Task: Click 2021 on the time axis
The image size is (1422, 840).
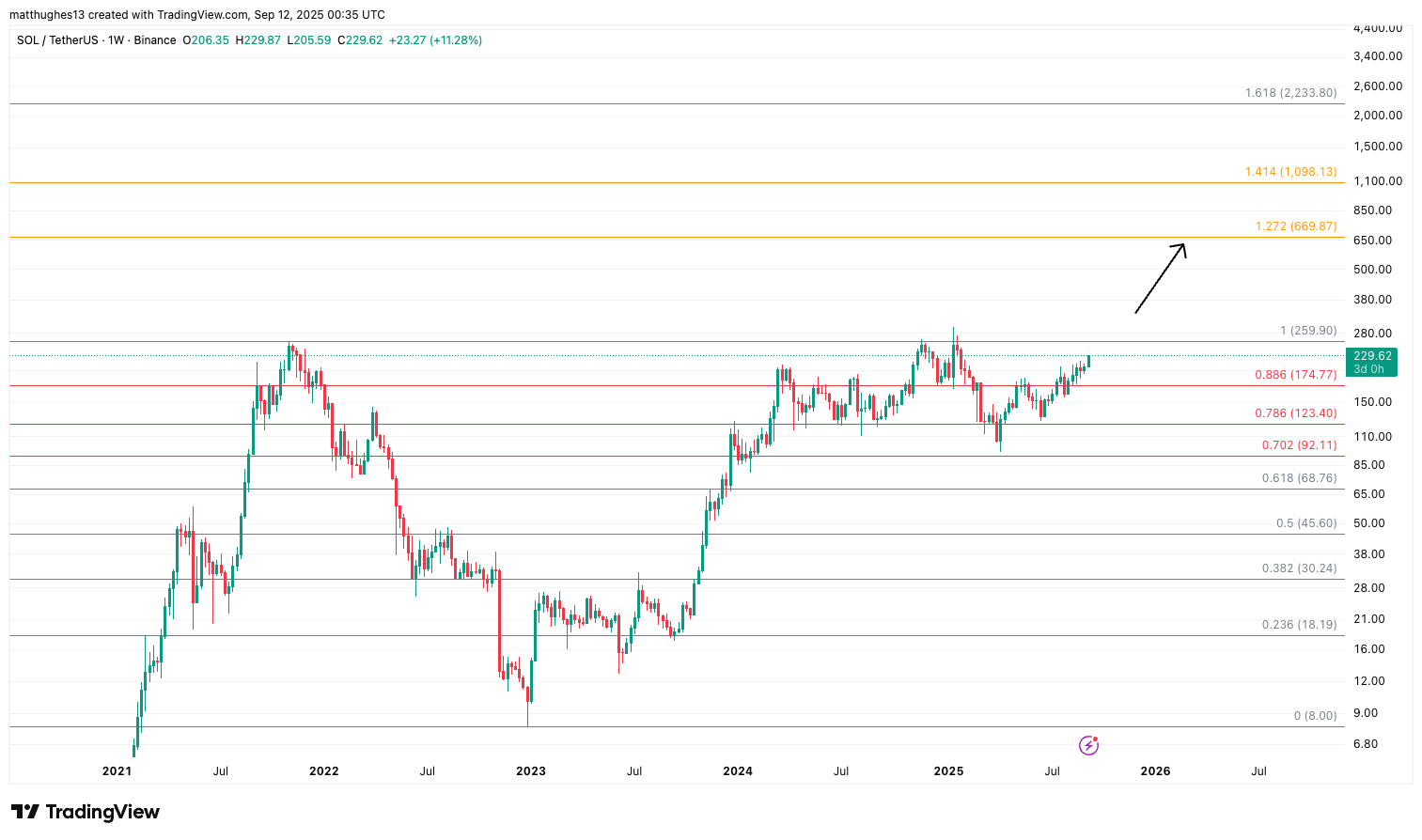Action: (x=117, y=771)
